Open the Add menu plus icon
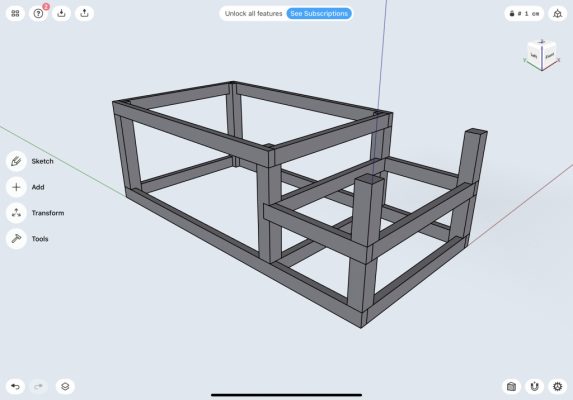The width and height of the screenshot is (573, 400). click(x=16, y=187)
